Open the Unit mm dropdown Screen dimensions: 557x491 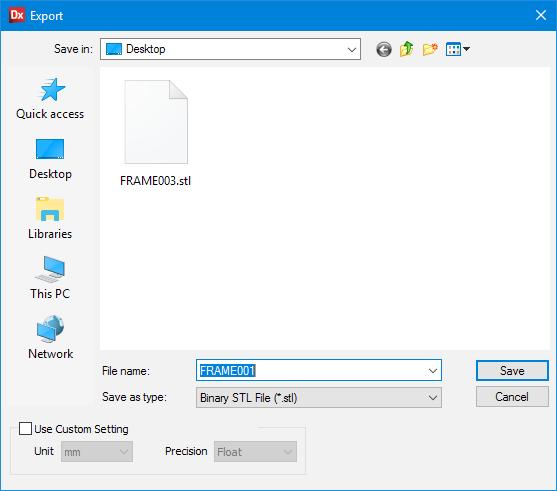click(97, 452)
